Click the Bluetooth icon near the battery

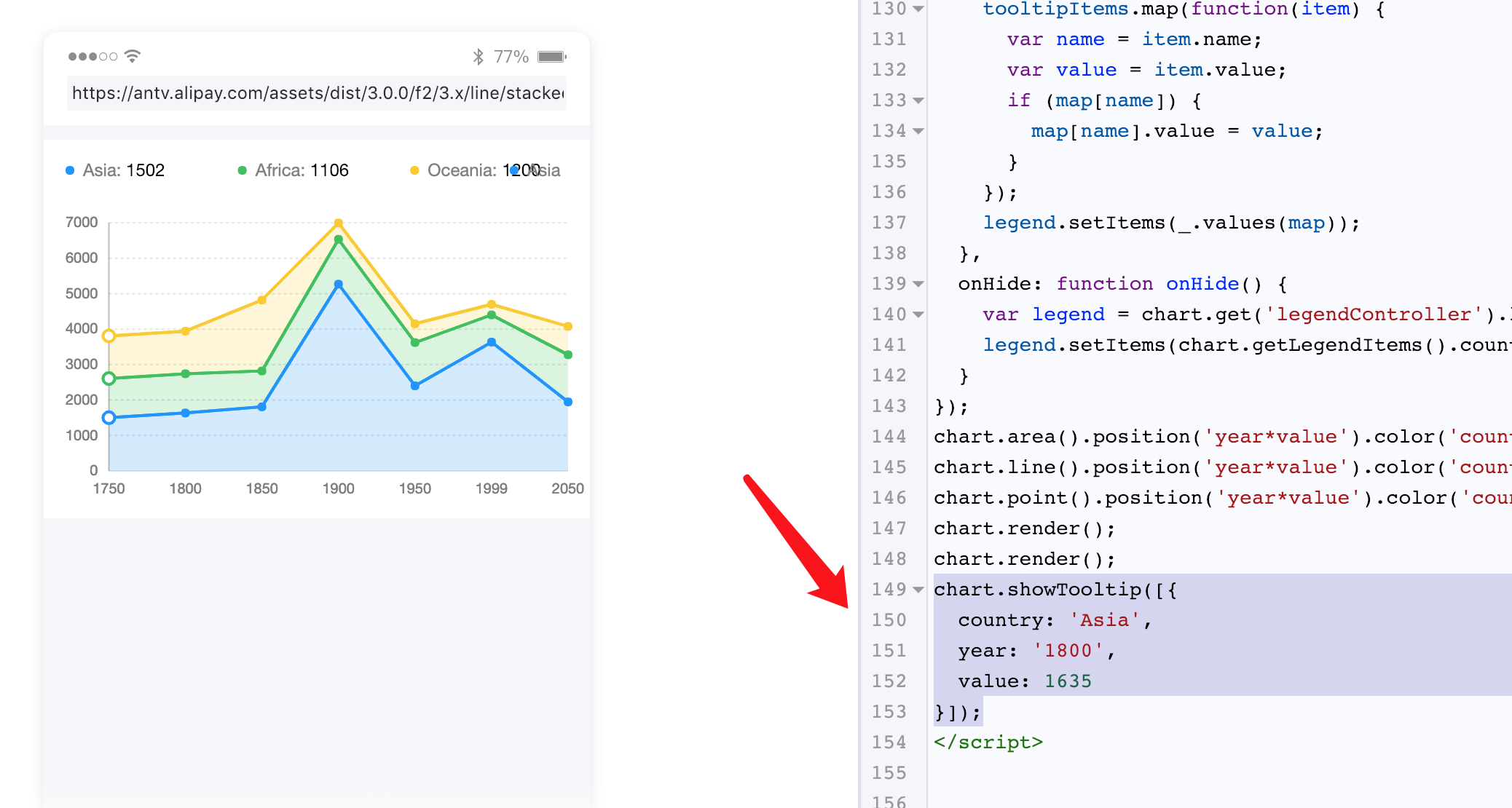click(x=479, y=55)
